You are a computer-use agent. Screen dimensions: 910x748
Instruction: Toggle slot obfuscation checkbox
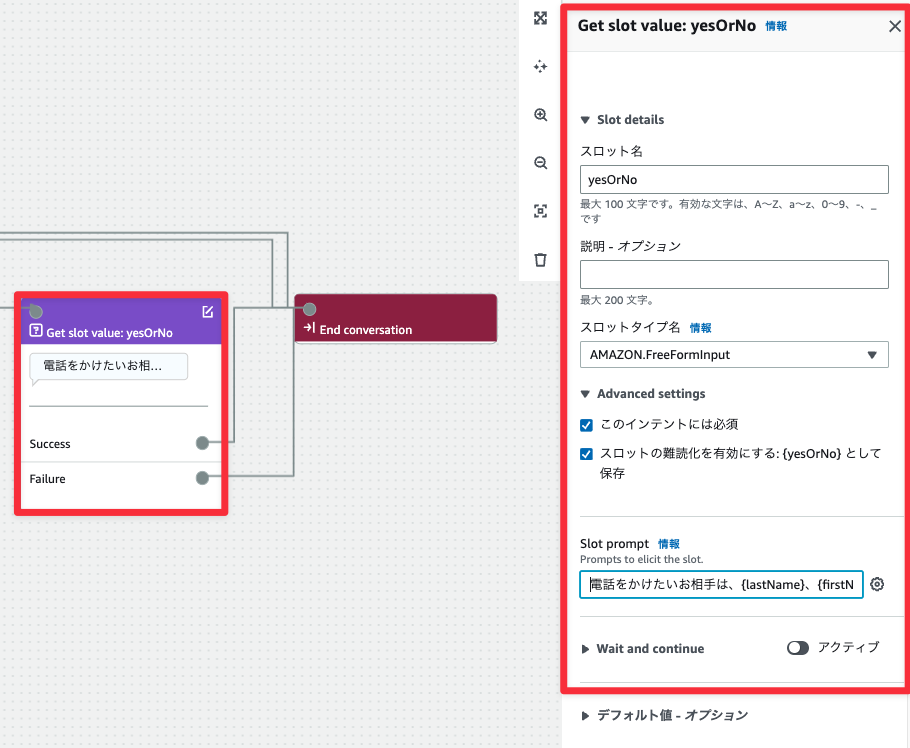point(586,454)
